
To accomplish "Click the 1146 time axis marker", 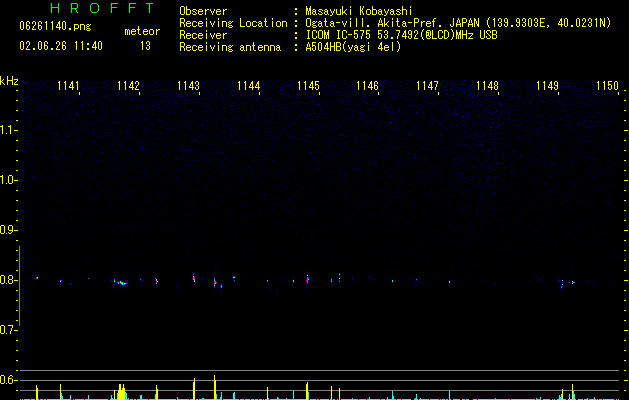I will (x=367, y=85).
